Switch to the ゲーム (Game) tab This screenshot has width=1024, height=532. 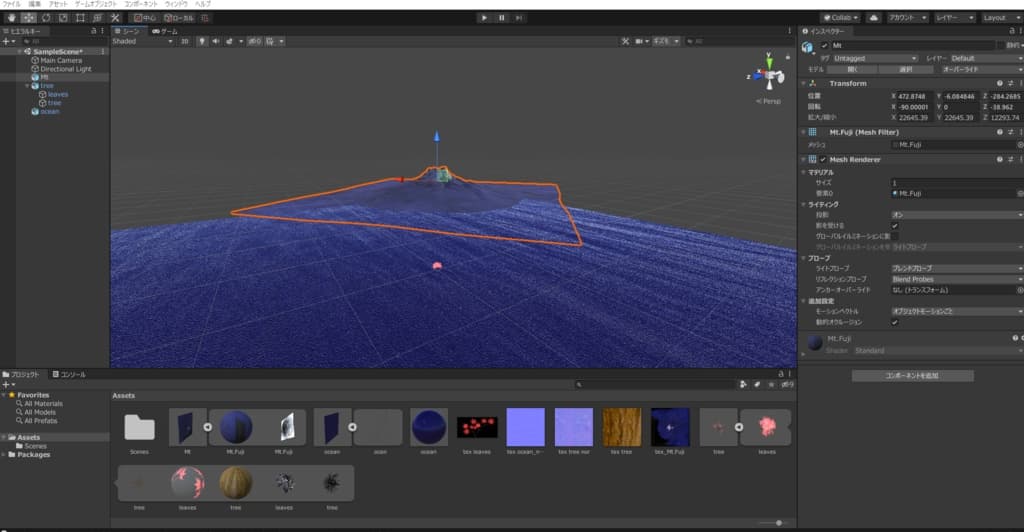tap(165, 31)
